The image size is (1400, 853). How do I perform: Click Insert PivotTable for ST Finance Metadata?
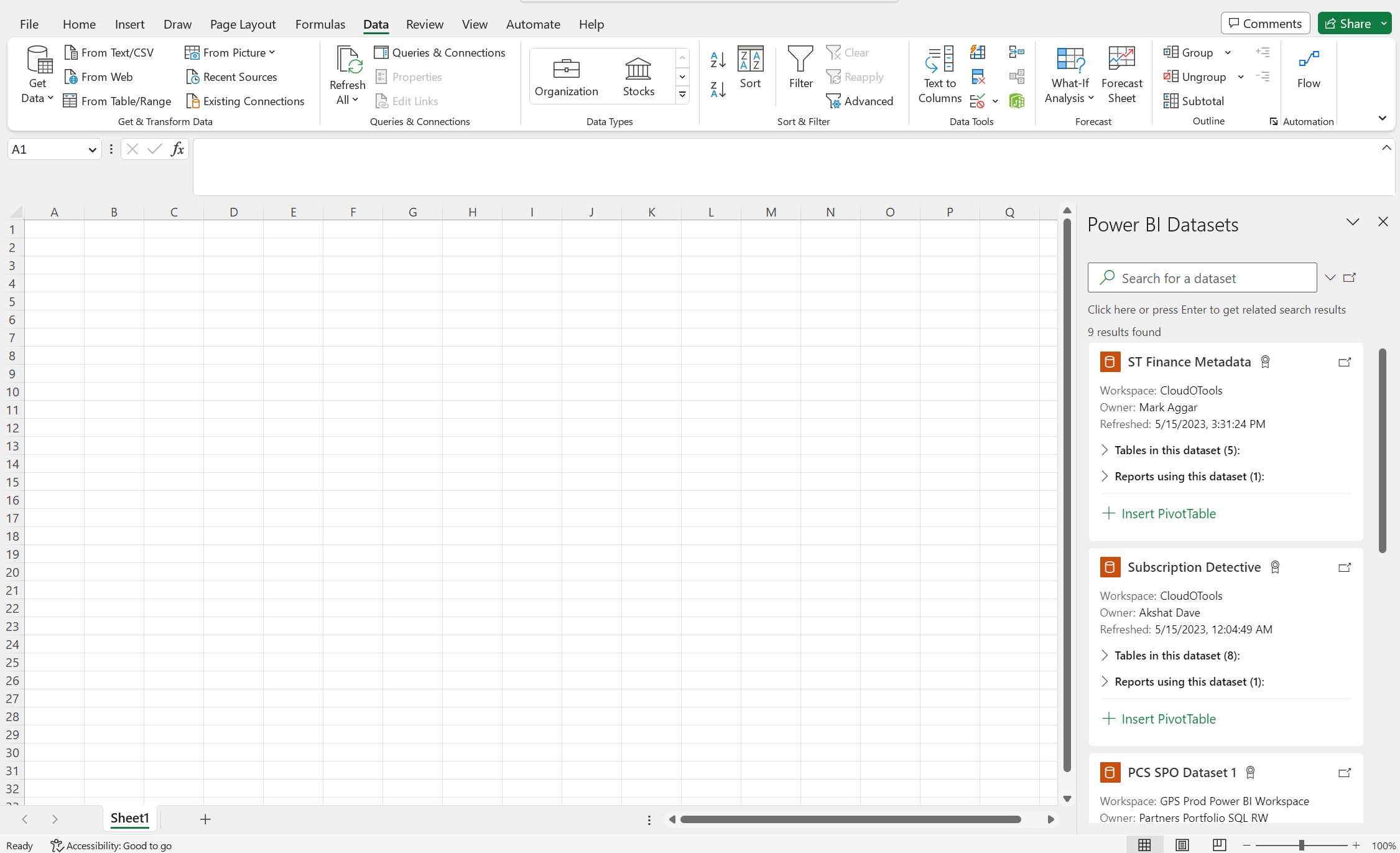1159,513
